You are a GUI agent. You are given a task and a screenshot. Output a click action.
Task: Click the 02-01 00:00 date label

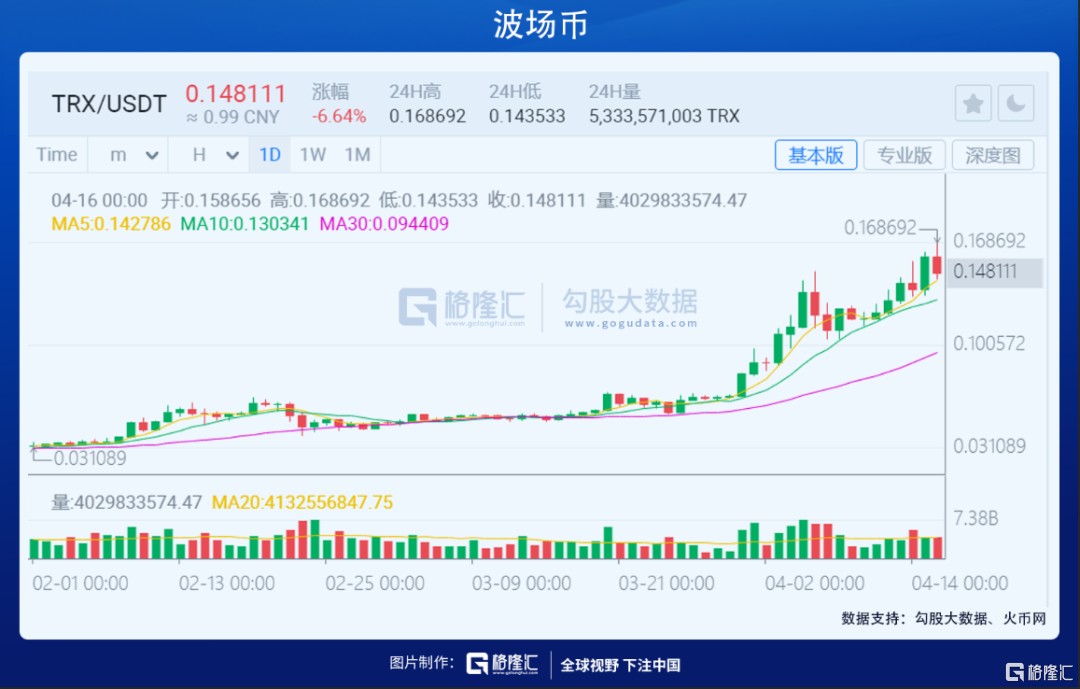click(x=81, y=584)
